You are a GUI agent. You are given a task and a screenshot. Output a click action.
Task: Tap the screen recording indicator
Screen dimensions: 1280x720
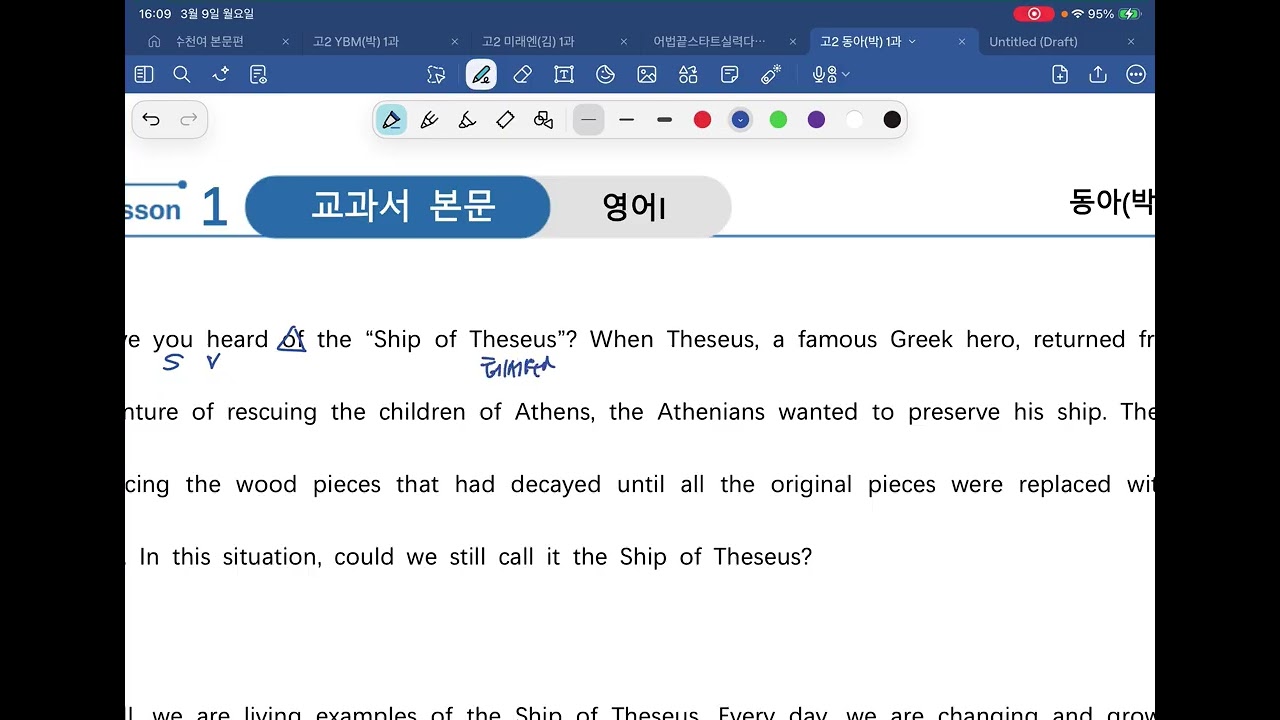tap(1034, 14)
